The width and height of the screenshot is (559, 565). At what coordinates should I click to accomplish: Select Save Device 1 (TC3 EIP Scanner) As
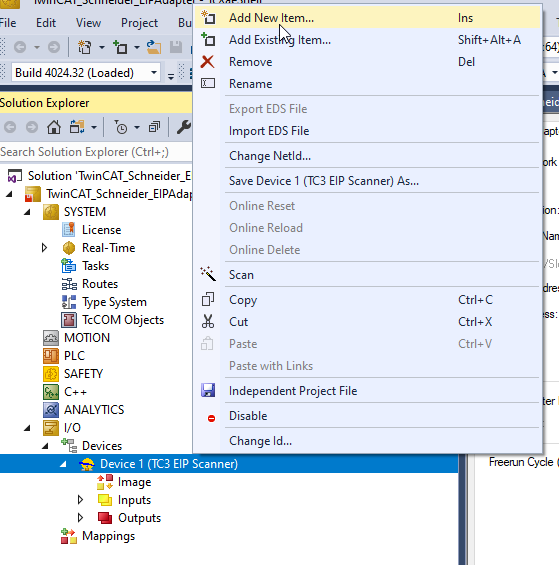(368, 181)
